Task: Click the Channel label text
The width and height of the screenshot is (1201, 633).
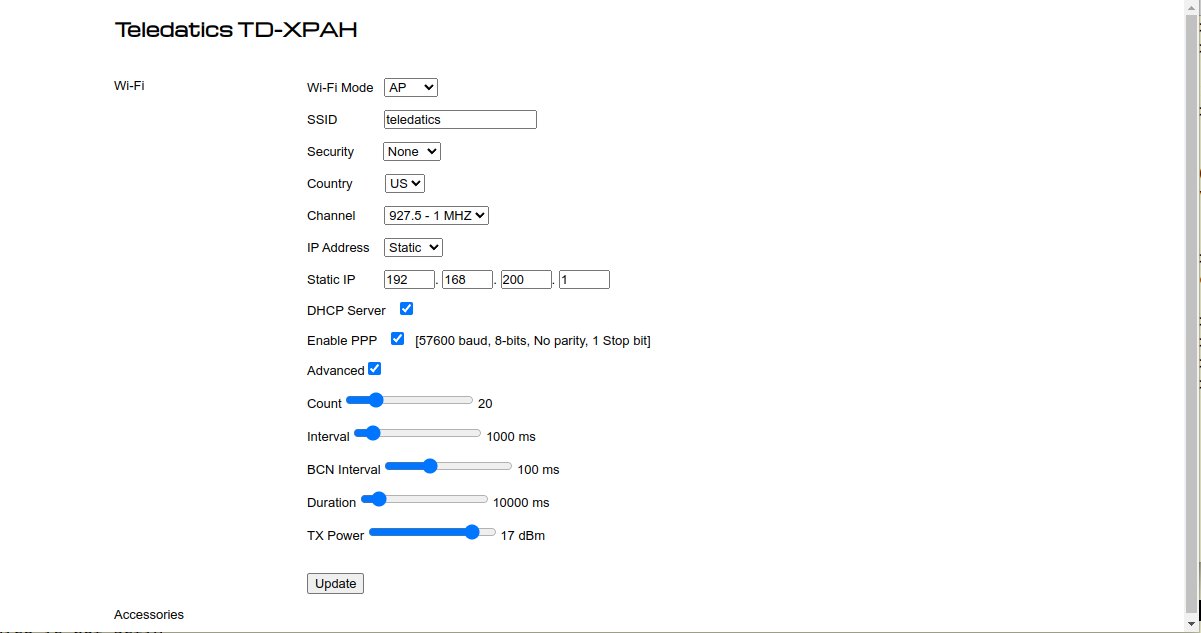Action: (x=331, y=216)
